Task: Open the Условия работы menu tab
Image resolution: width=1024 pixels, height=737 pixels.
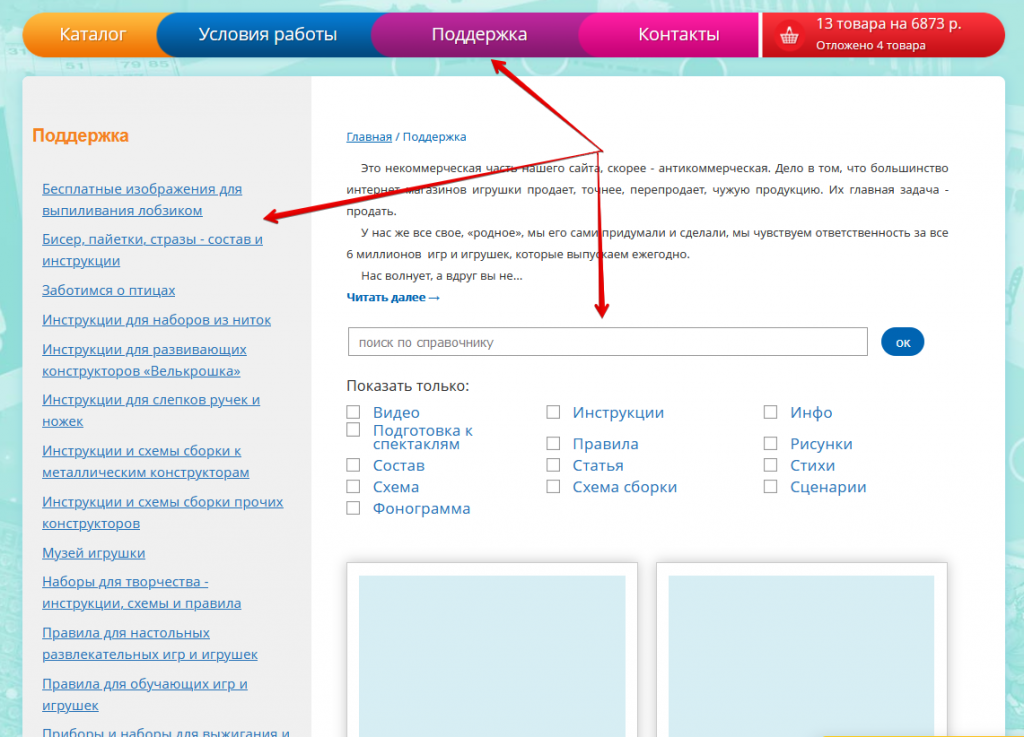Action: [x=267, y=35]
